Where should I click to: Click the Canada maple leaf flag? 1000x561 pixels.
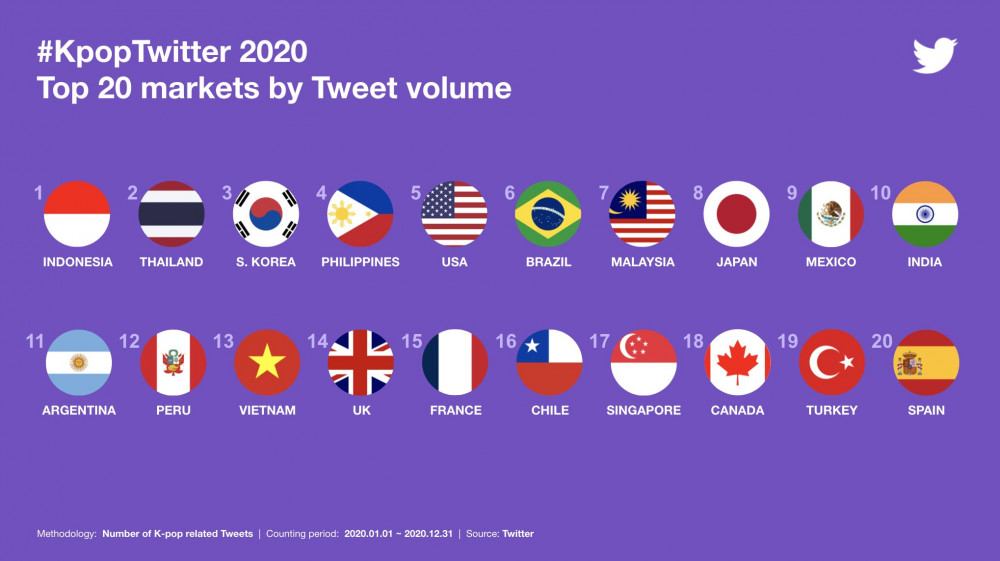(x=738, y=363)
